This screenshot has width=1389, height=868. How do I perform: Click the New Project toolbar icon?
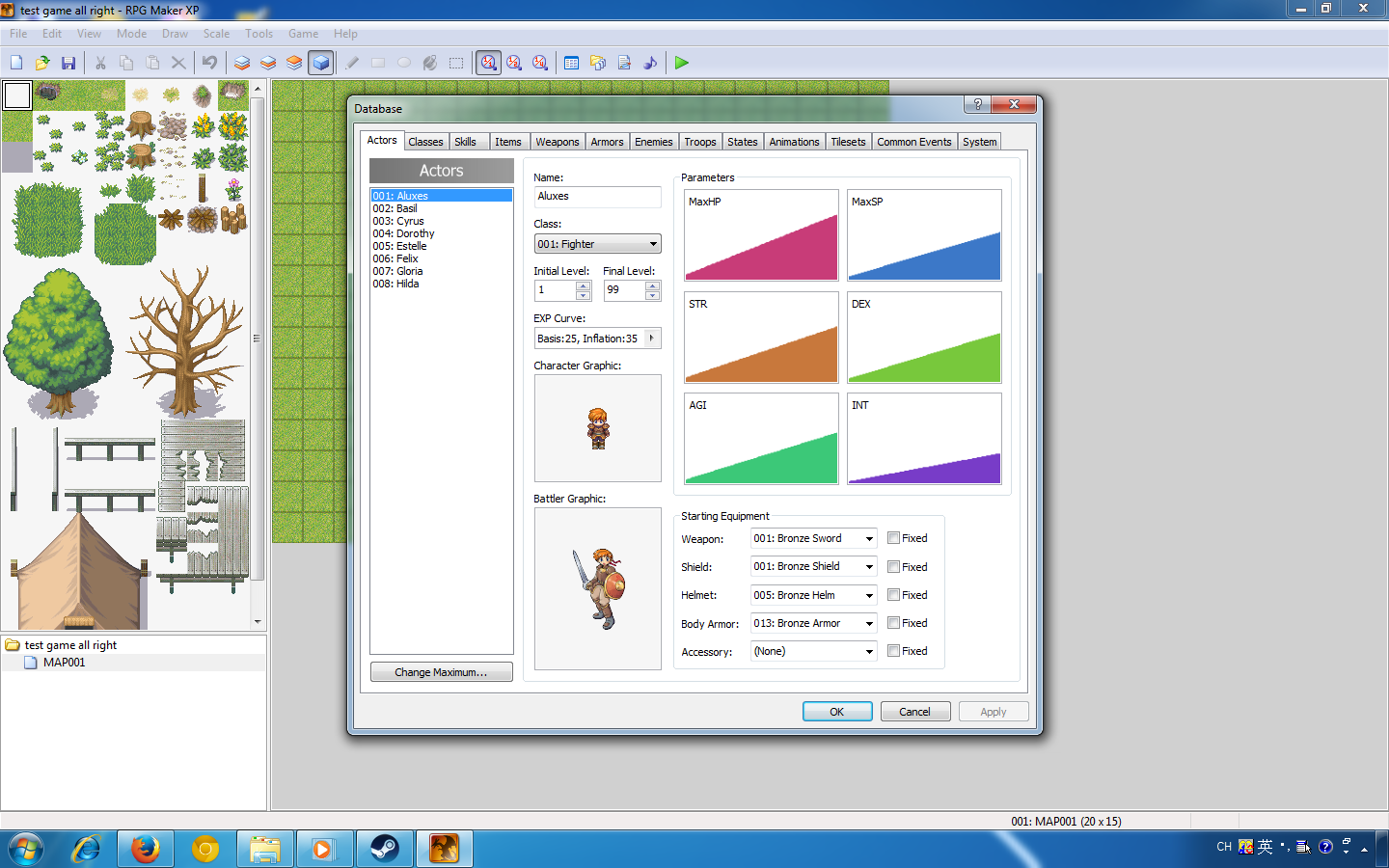(16, 63)
